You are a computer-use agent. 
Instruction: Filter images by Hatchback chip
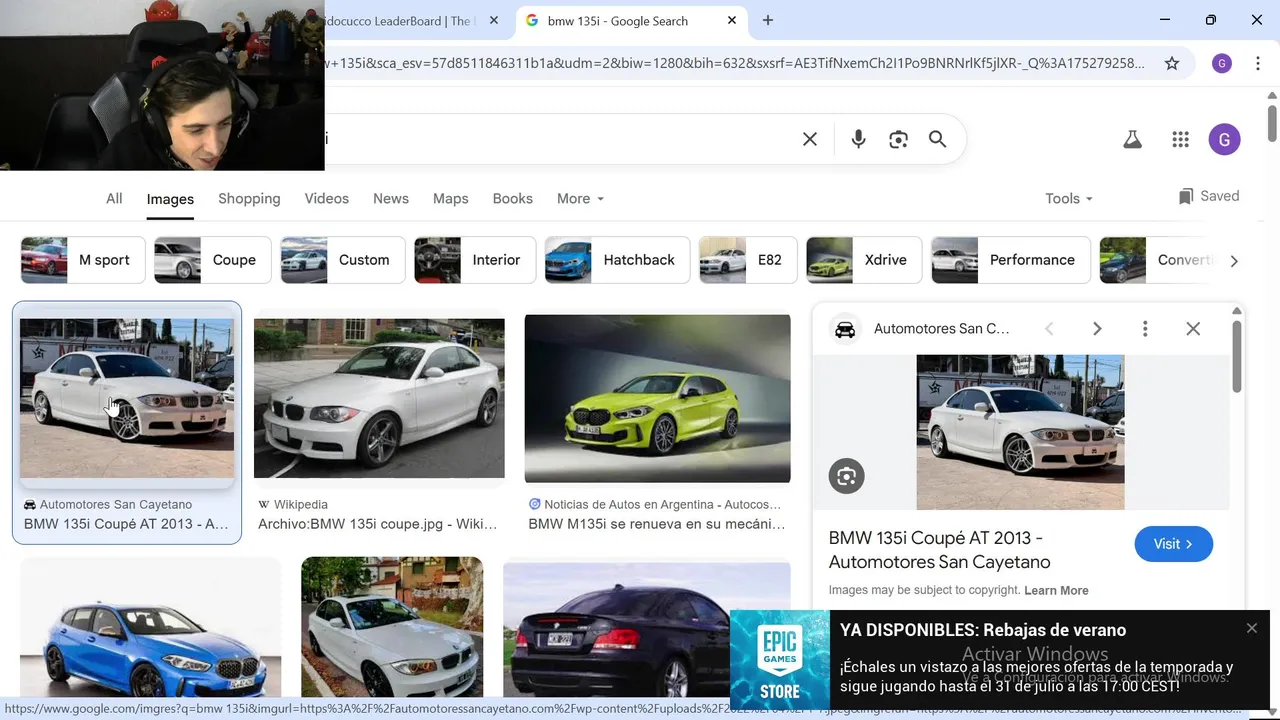pyautogui.click(x=618, y=260)
